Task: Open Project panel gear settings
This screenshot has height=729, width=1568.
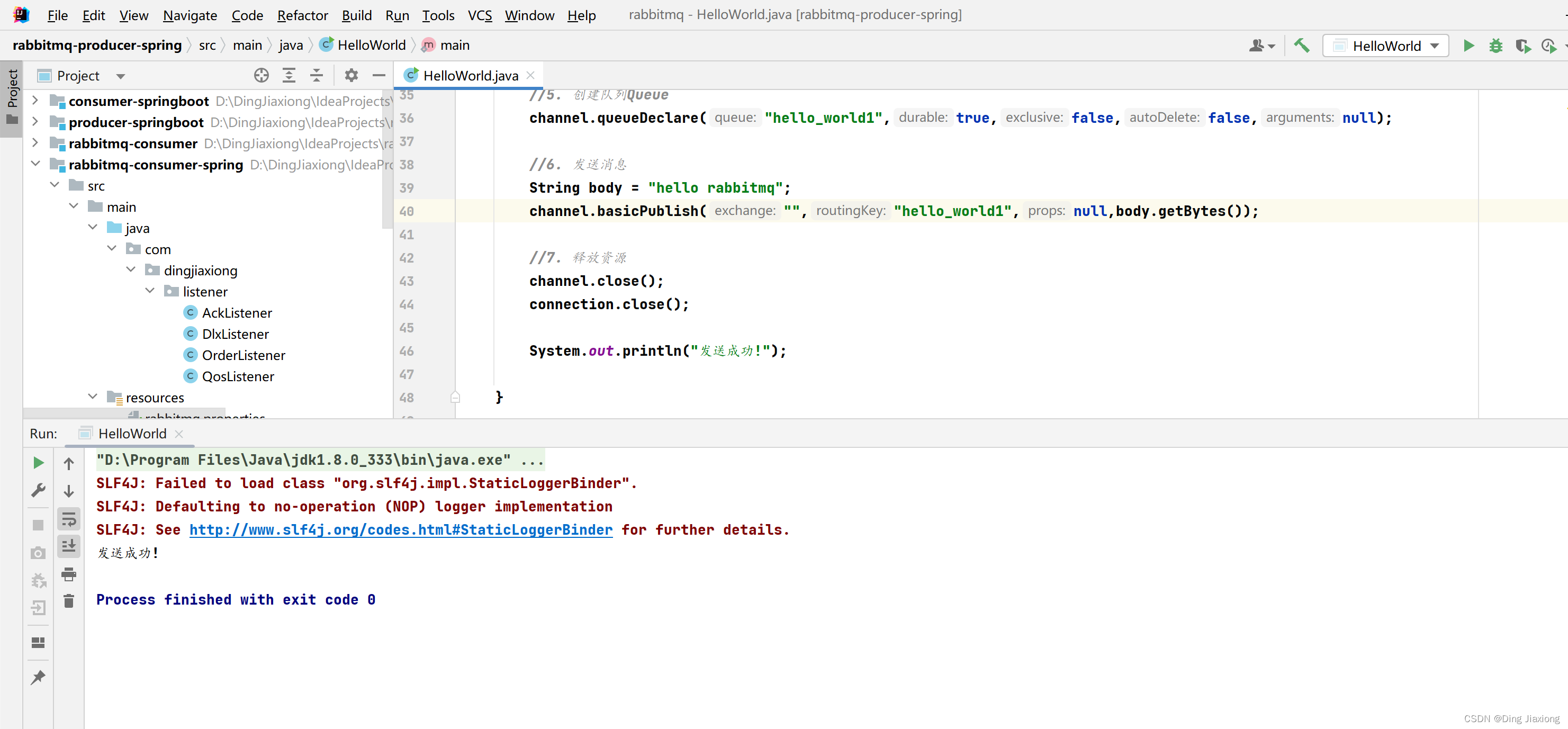Action: (351, 76)
